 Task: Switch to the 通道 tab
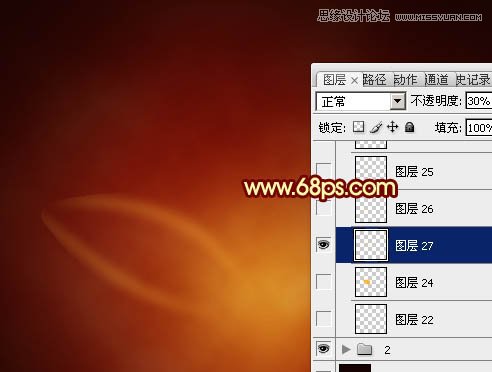436,80
